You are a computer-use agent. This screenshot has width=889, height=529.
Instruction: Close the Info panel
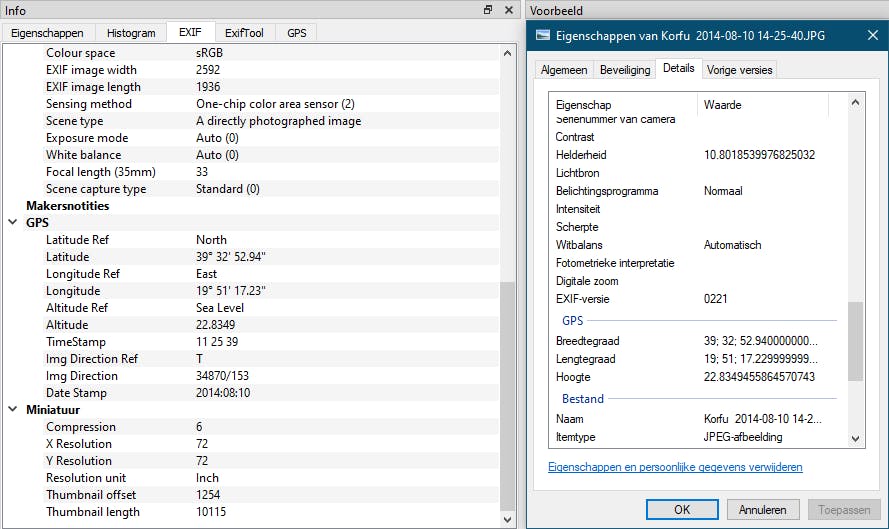coord(510,10)
